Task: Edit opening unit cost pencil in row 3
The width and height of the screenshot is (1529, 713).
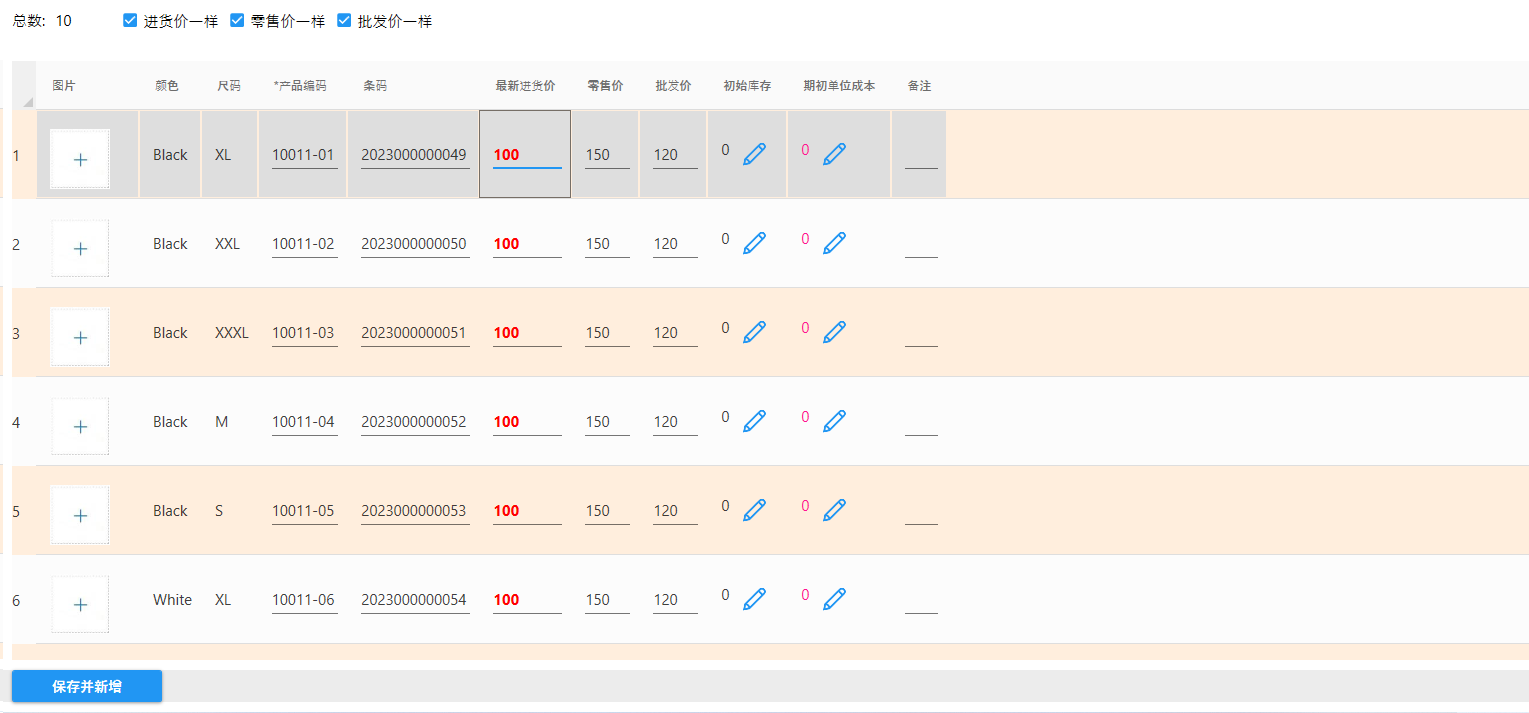Action: point(834,332)
